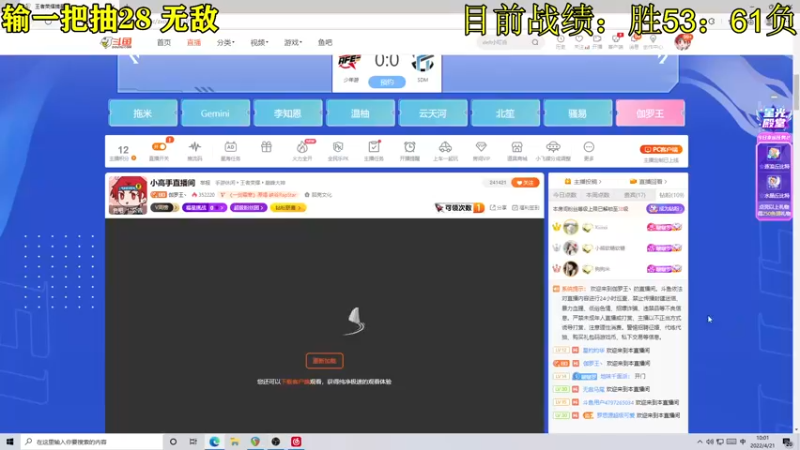Click the 福利签到 icon

(526, 208)
